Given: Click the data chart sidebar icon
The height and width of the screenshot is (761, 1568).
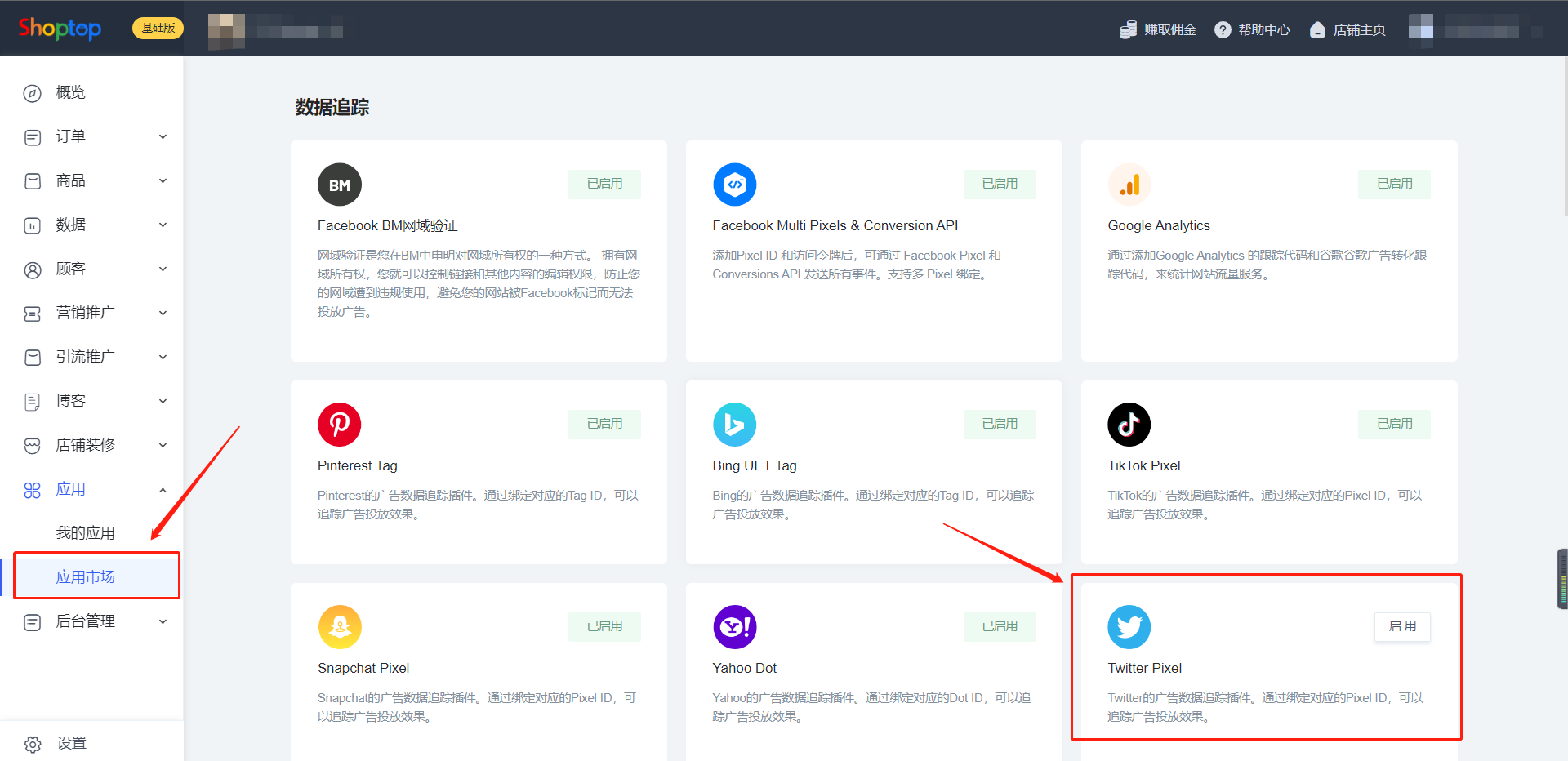Looking at the screenshot, I should point(33,225).
